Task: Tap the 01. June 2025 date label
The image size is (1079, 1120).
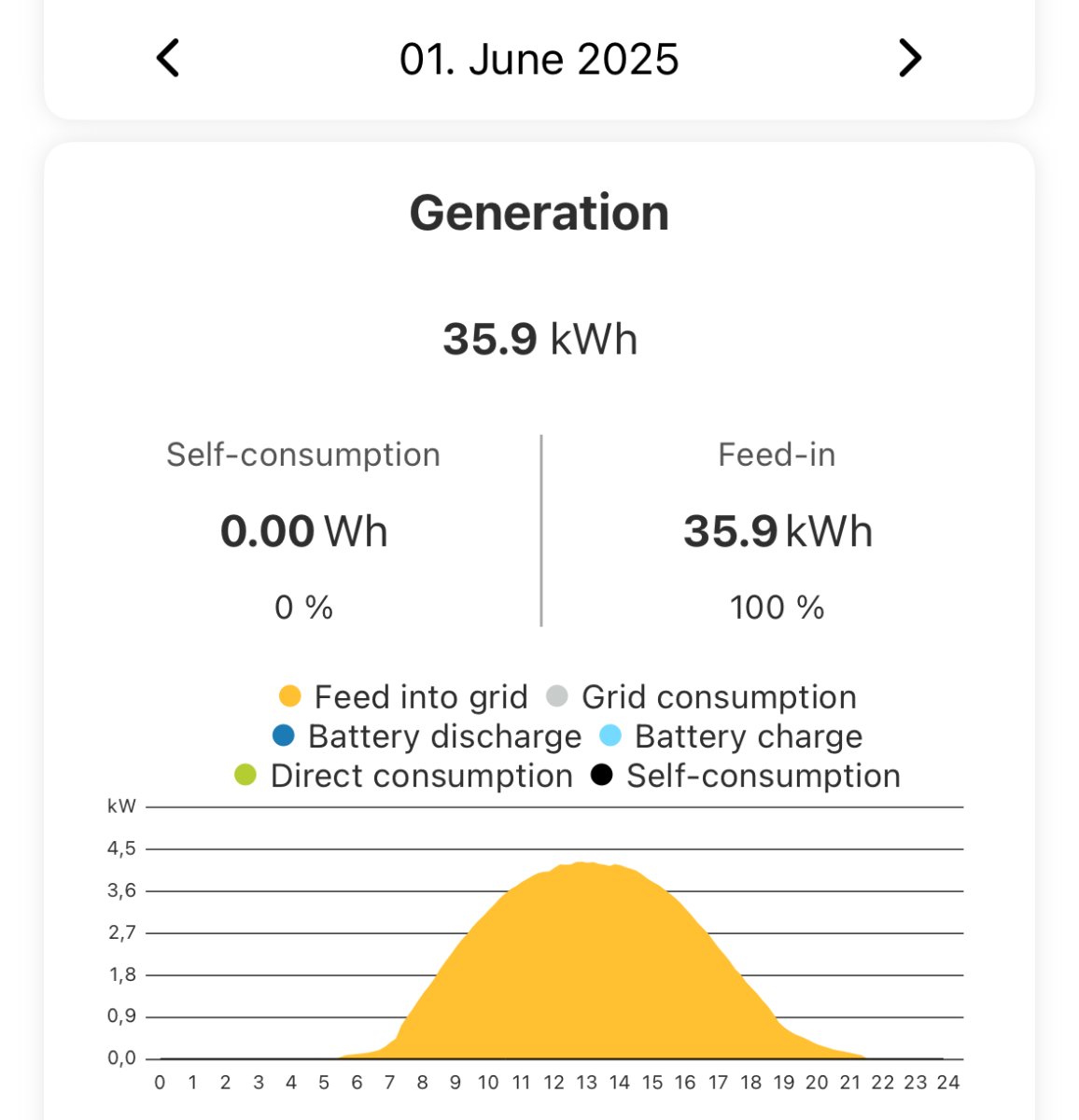Action: (539, 60)
